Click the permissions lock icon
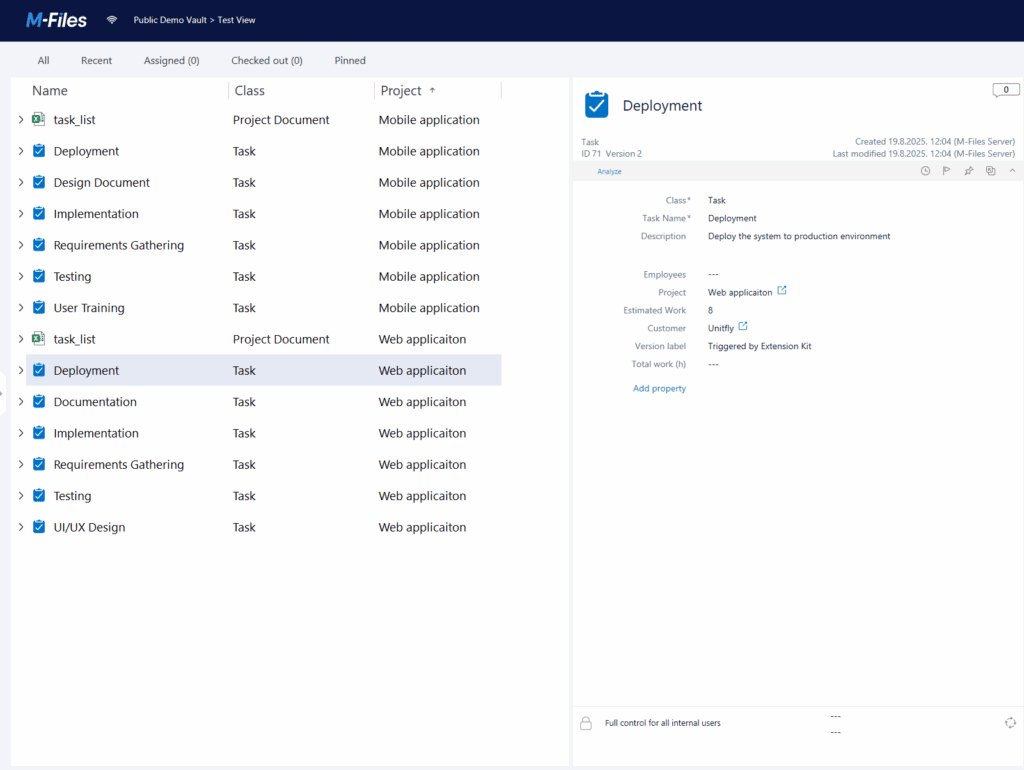1024x770 pixels. pos(587,723)
